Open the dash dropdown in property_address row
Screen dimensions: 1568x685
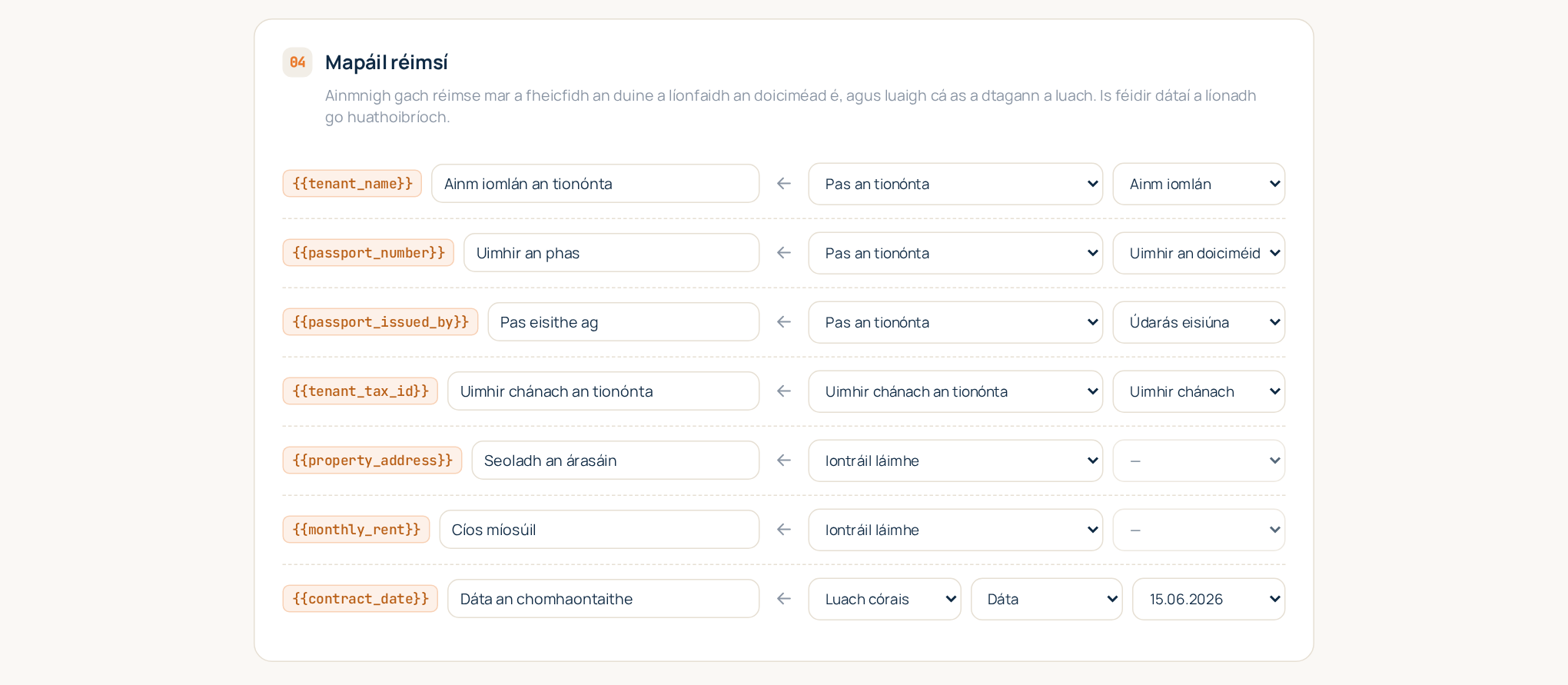click(1199, 461)
